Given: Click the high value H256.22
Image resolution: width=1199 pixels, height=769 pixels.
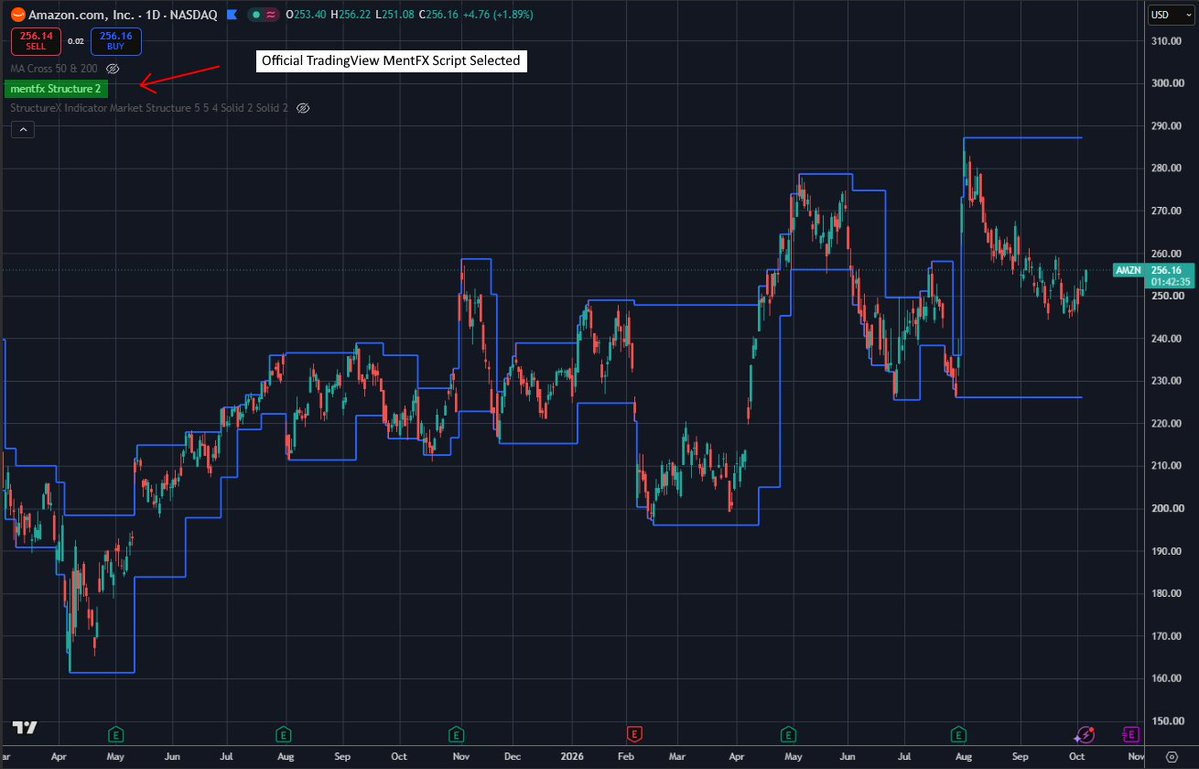Looking at the screenshot, I should 350,15.
